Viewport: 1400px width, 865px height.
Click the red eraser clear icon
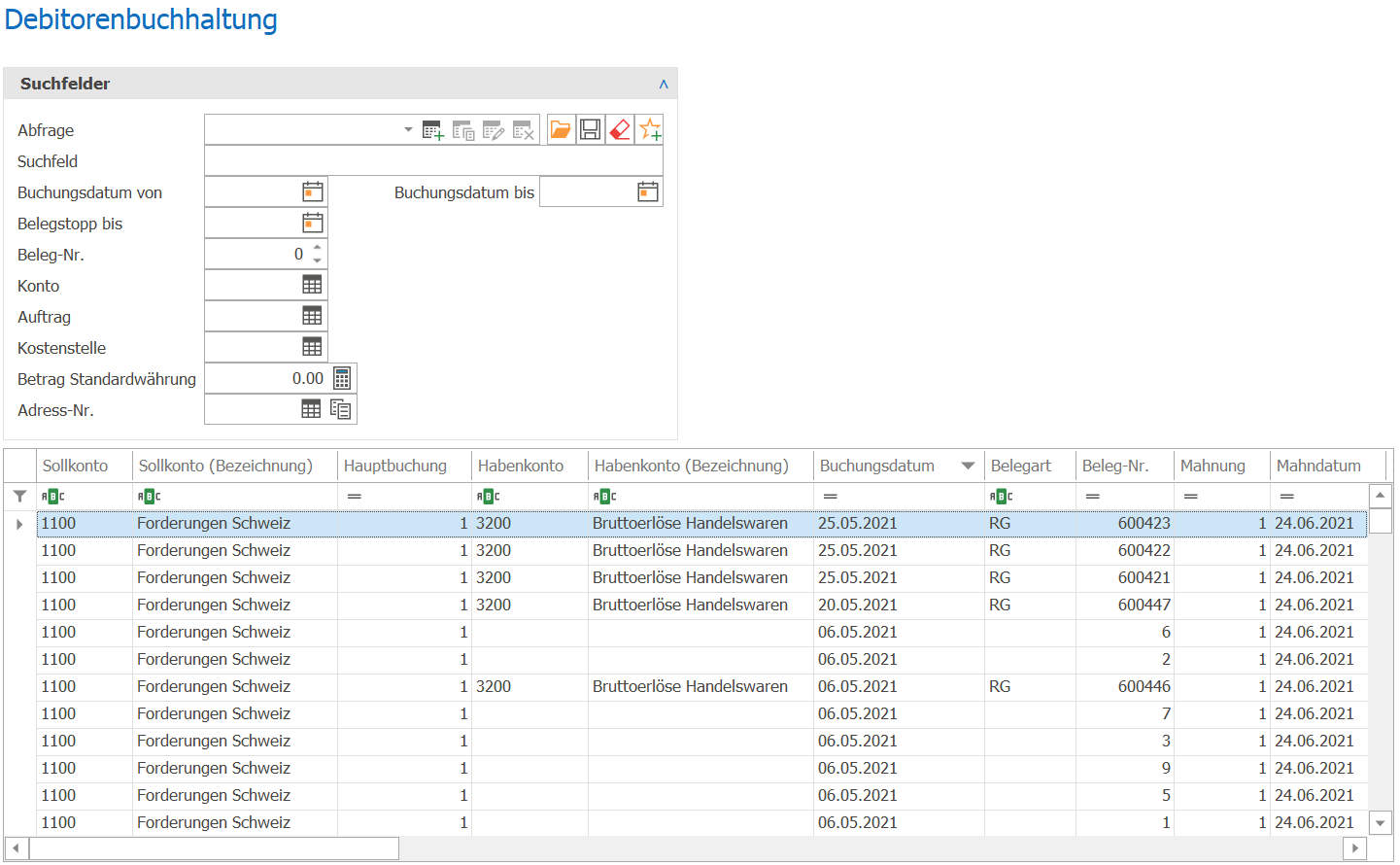click(x=620, y=129)
